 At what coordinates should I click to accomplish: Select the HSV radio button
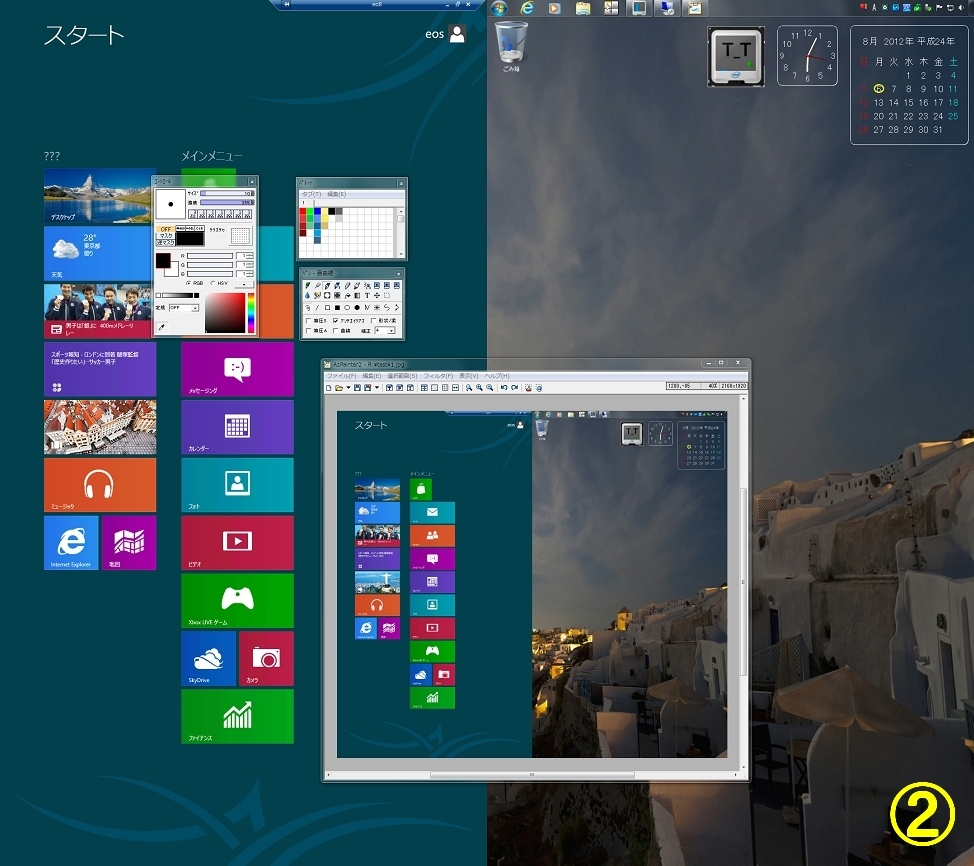[x=214, y=283]
